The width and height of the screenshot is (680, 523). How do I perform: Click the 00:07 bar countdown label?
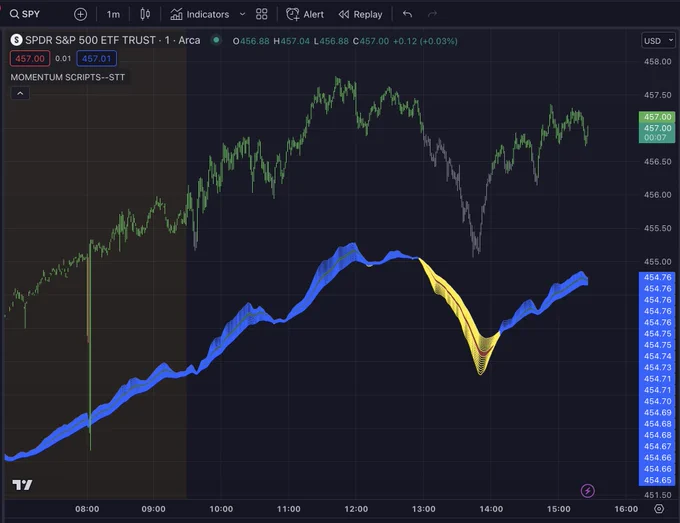pyautogui.click(x=655, y=137)
